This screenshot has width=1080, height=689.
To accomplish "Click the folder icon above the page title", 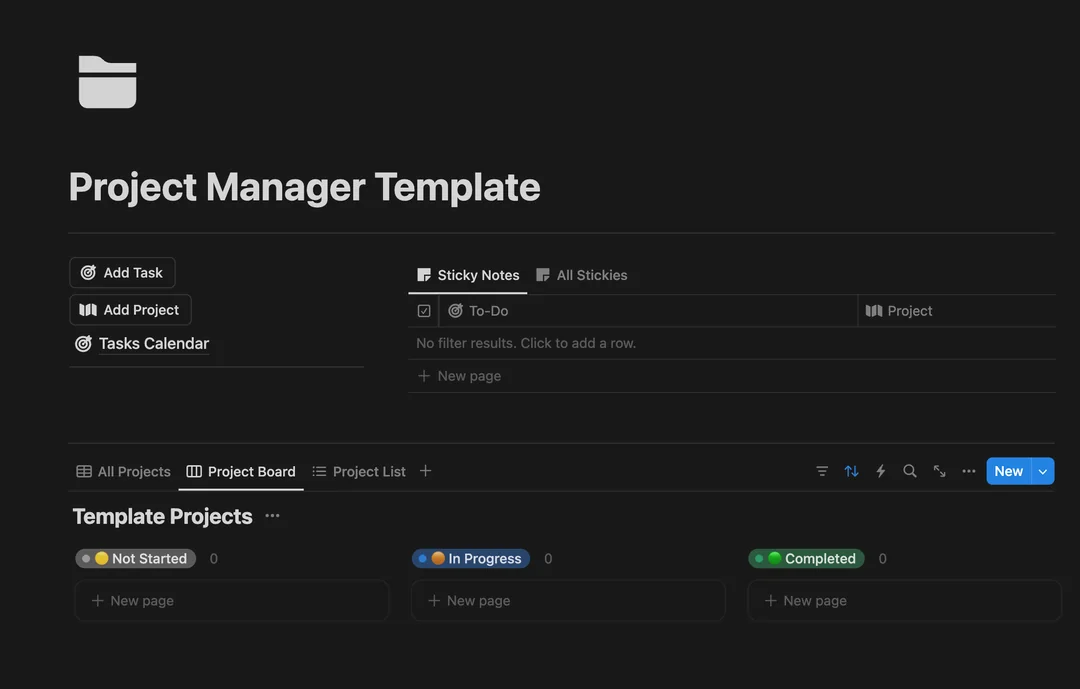I will click(x=107, y=82).
